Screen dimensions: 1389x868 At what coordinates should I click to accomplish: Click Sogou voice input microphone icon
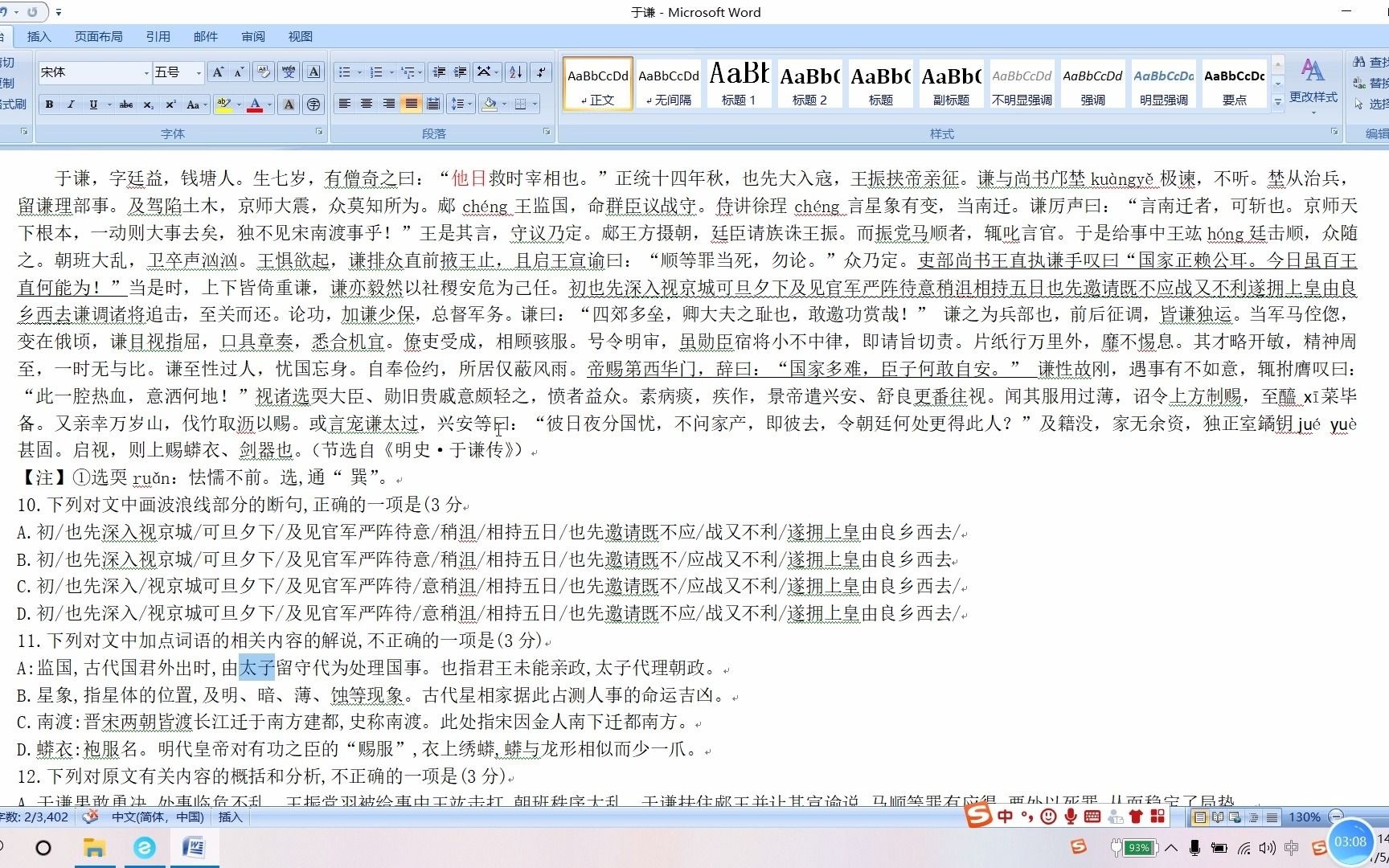click(1070, 817)
